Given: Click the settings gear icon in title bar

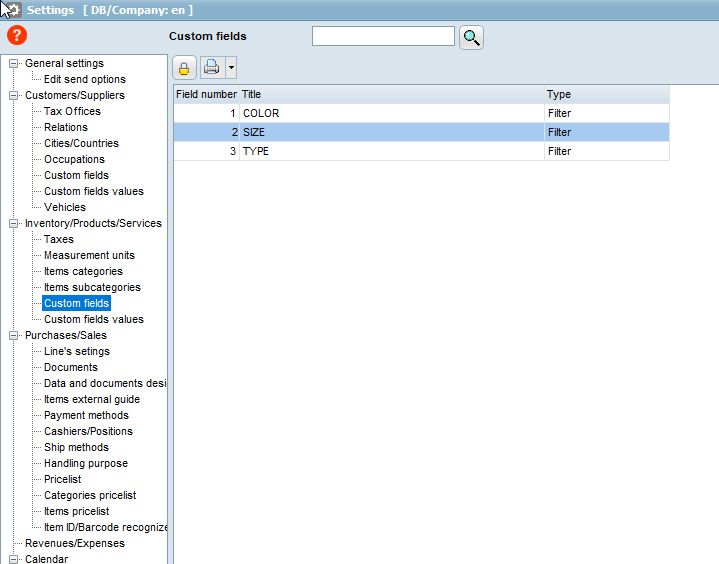Looking at the screenshot, I should point(13,10).
